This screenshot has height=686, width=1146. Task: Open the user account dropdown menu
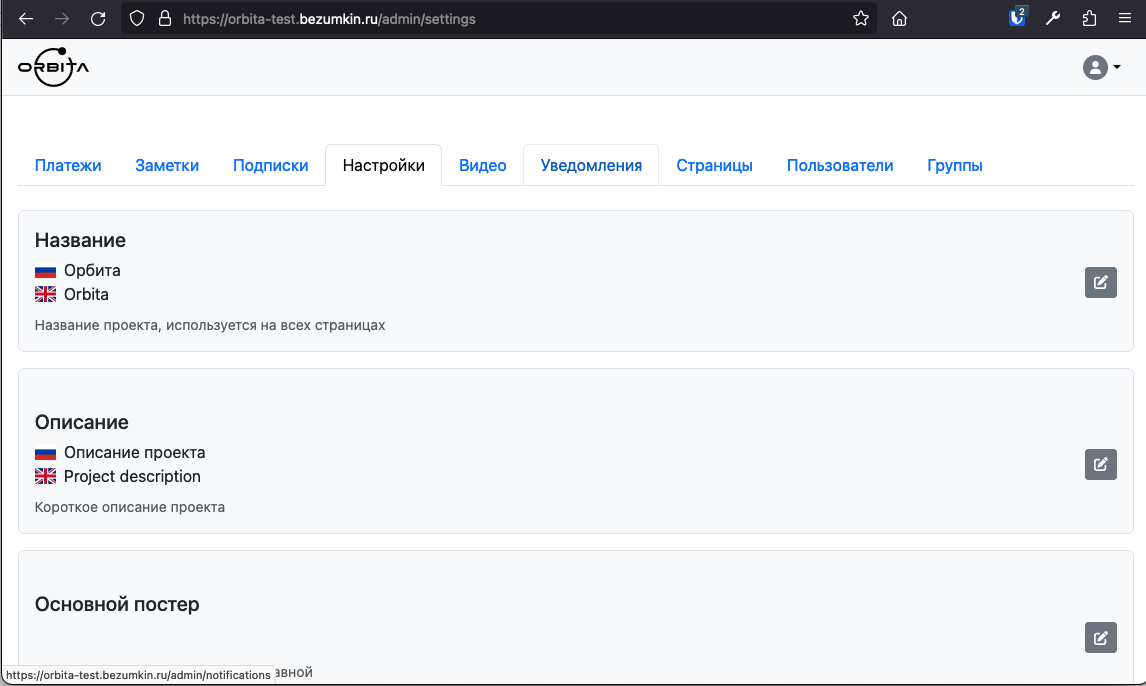[x=1101, y=67]
